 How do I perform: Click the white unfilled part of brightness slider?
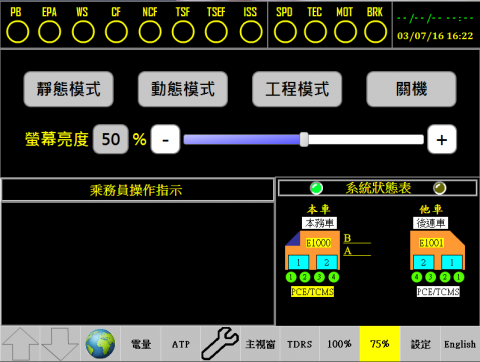366,139
